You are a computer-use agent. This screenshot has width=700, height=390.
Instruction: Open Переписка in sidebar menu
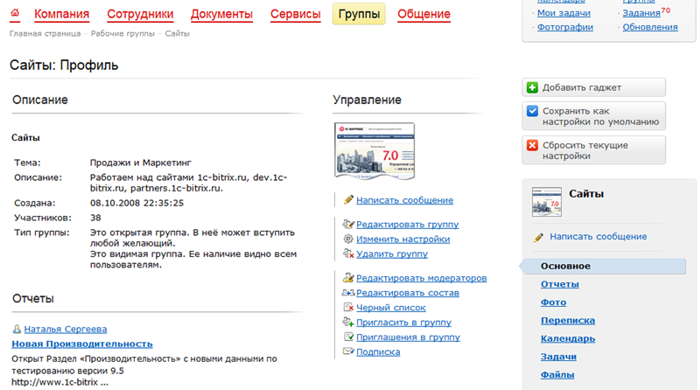567,320
